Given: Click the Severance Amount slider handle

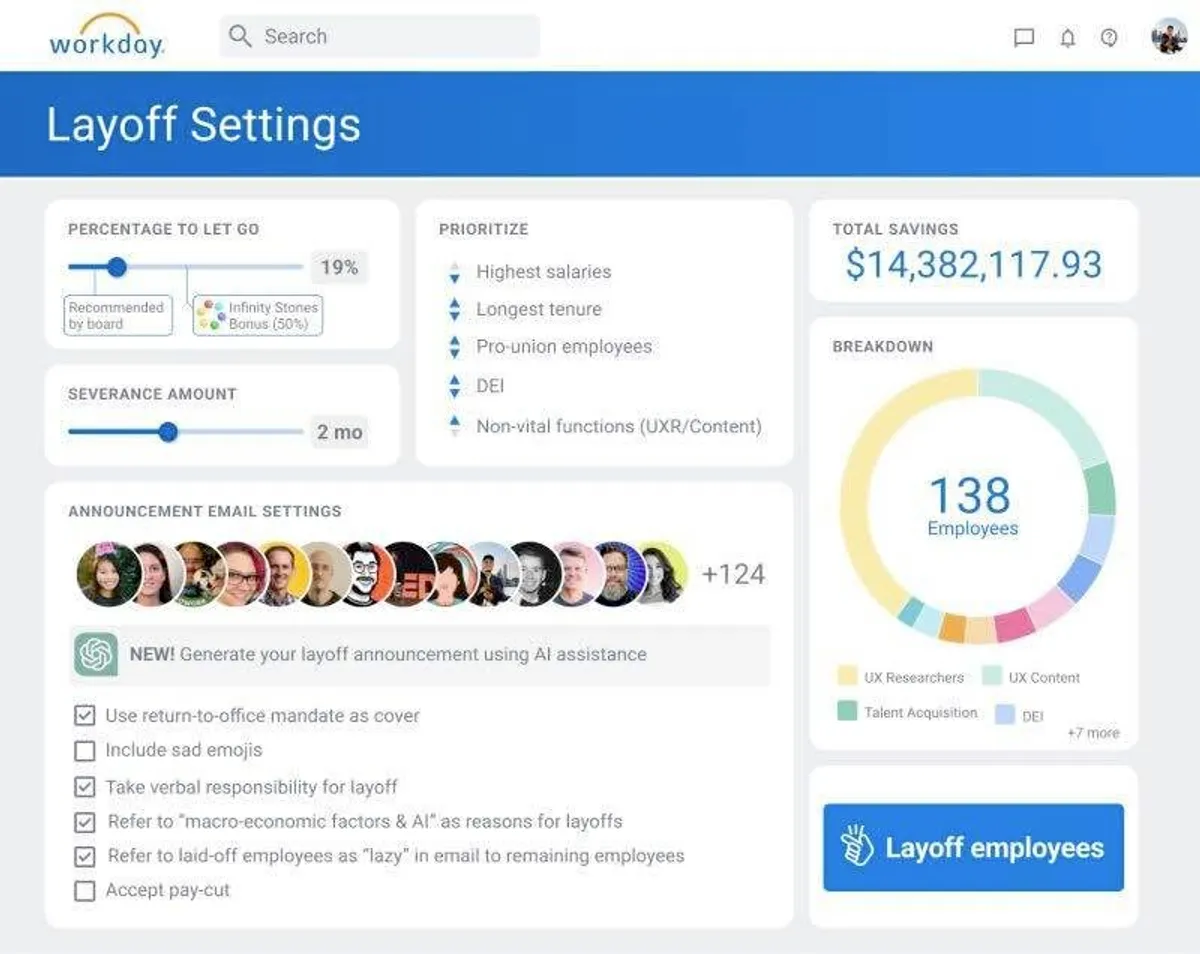Looking at the screenshot, I should [x=168, y=432].
